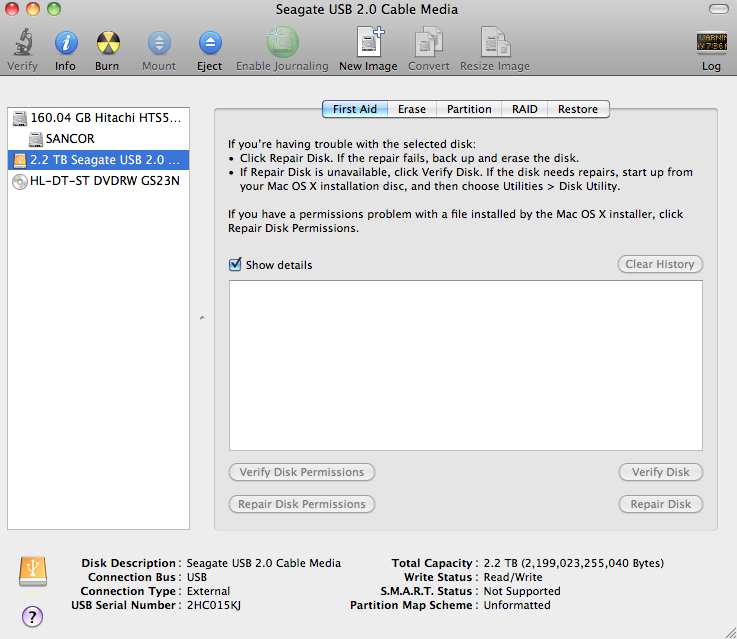The height and width of the screenshot is (639, 737).
Task: Select HL-DT-ST DVDRW GS23N drive
Action: point(99,181)
